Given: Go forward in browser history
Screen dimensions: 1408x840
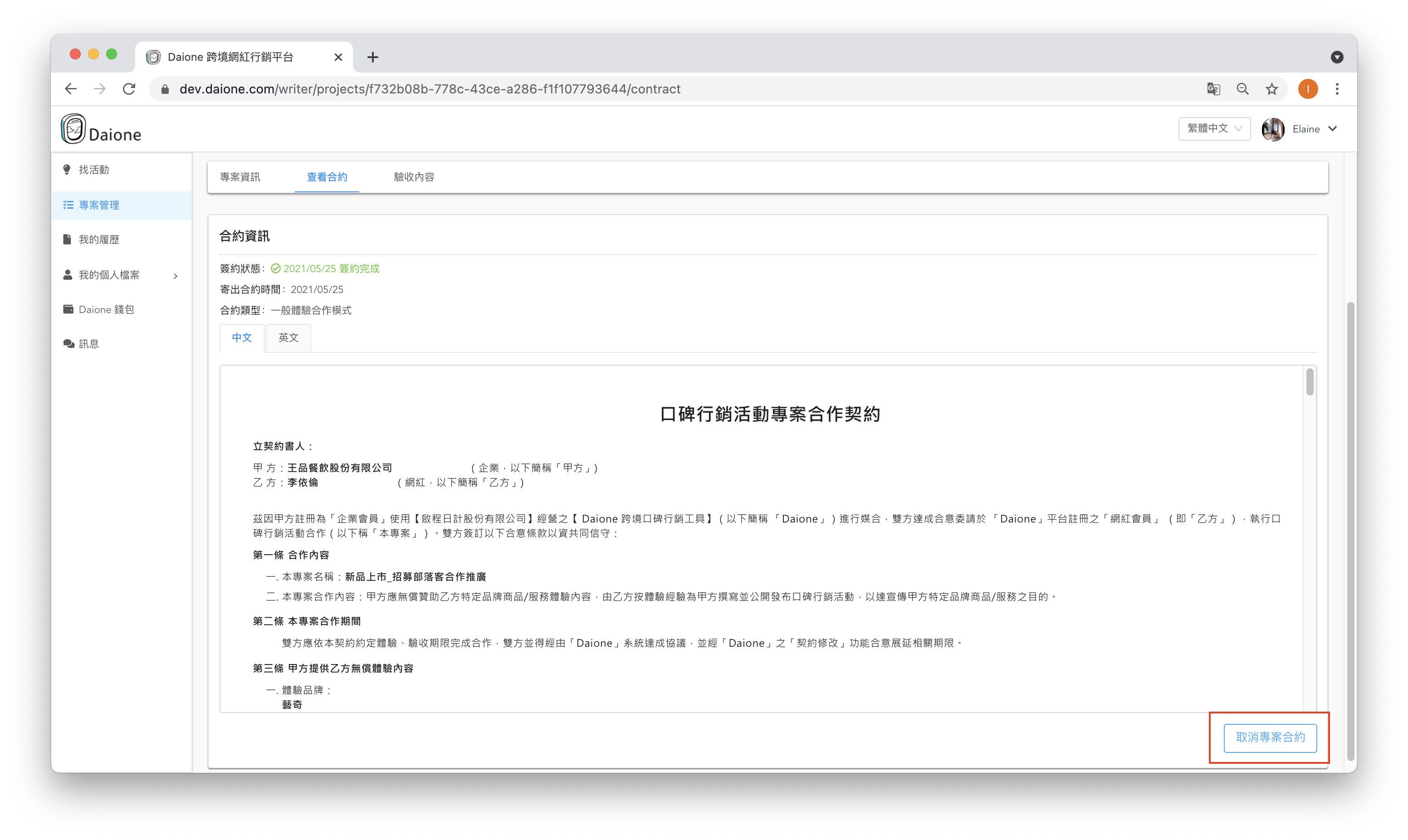Looking at the screenshot, I should pos(100,89).
